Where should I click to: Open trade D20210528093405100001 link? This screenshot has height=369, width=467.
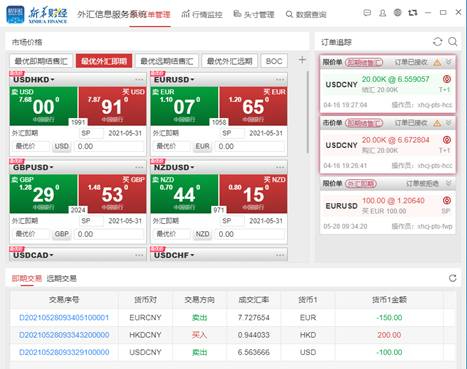click(x=64, y=317)
